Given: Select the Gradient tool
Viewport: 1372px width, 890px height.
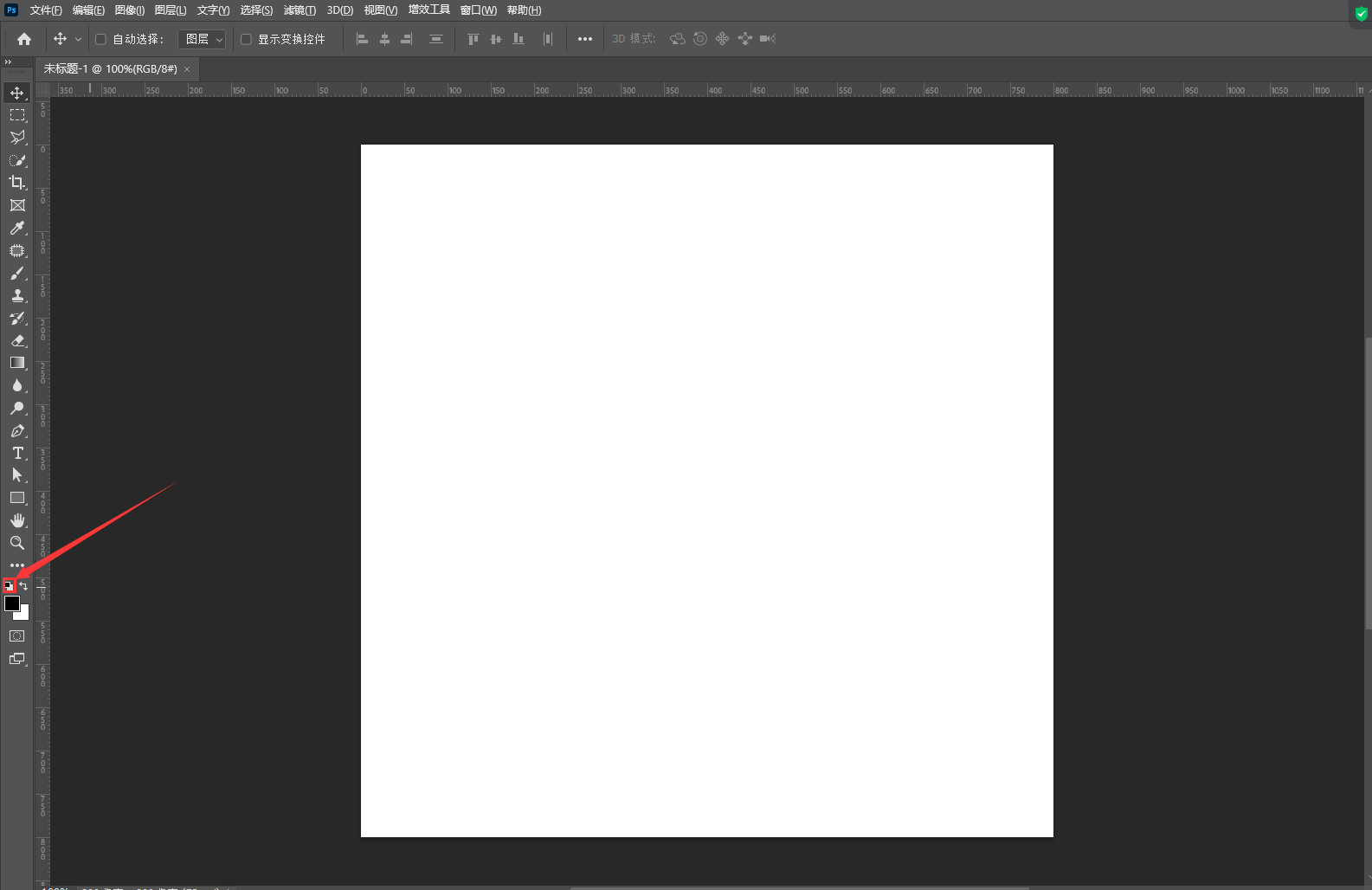Looking at the screenshot, I should click(x=17, y=363).
